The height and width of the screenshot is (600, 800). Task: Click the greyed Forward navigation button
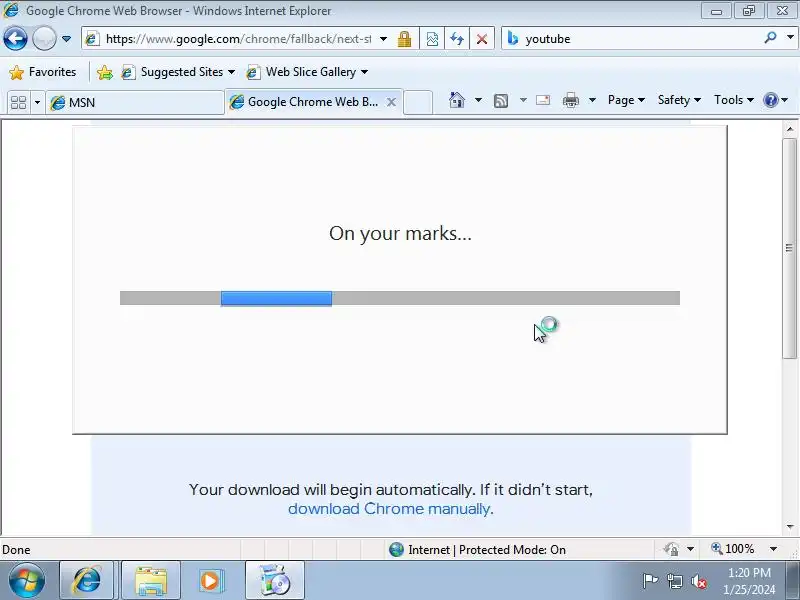click(44, 38)
